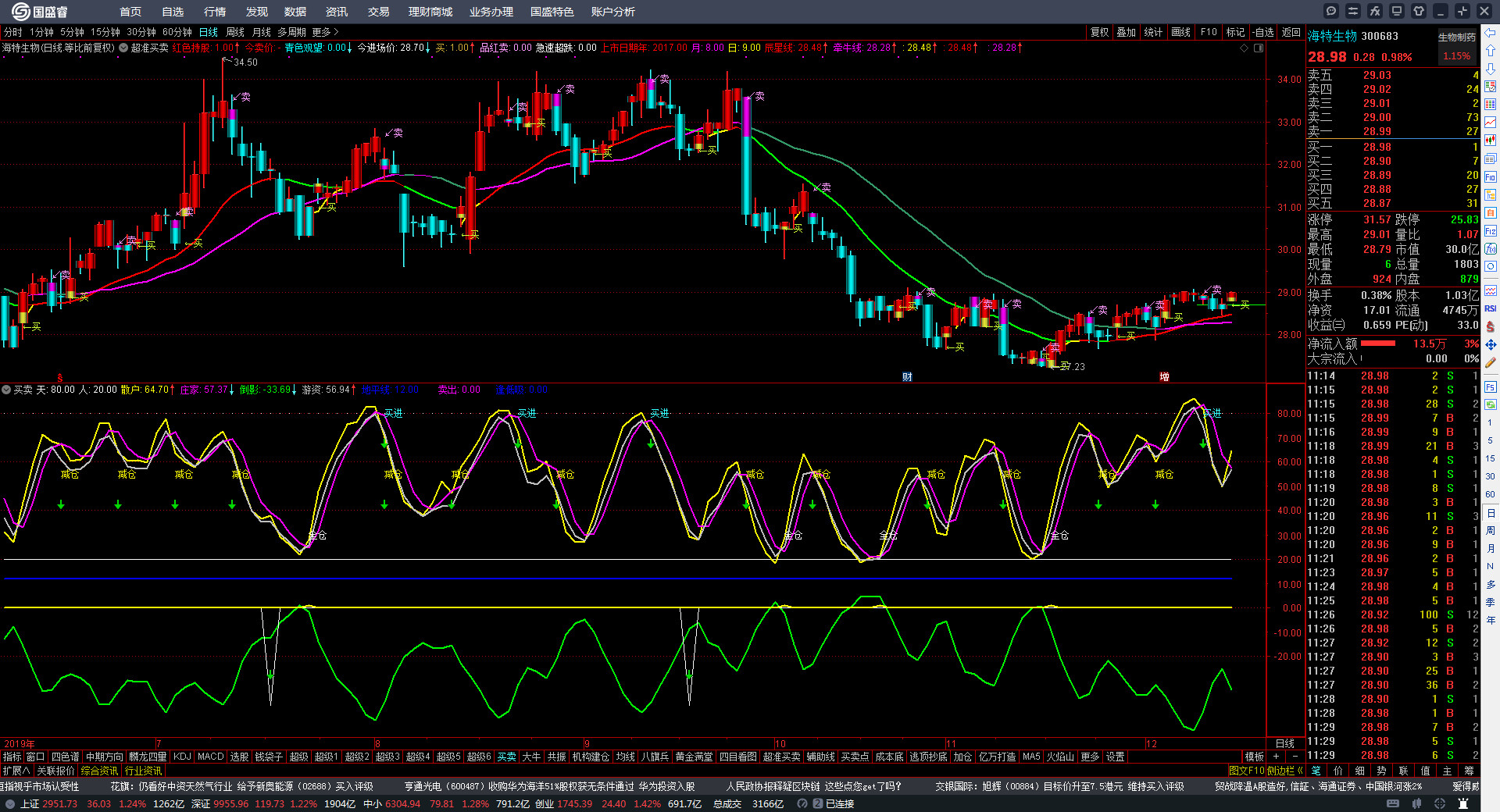Click the 画线 drawing button

pyautogui.click(x=1180, y=32)
